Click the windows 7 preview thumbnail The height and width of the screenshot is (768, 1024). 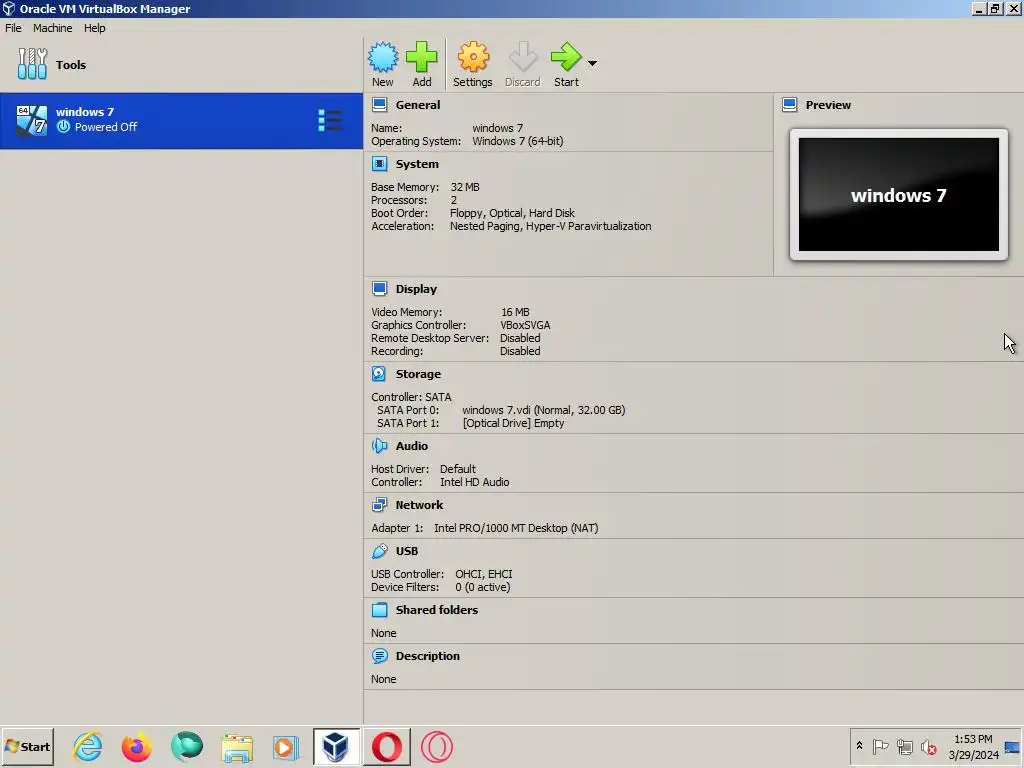pos(899,195)
